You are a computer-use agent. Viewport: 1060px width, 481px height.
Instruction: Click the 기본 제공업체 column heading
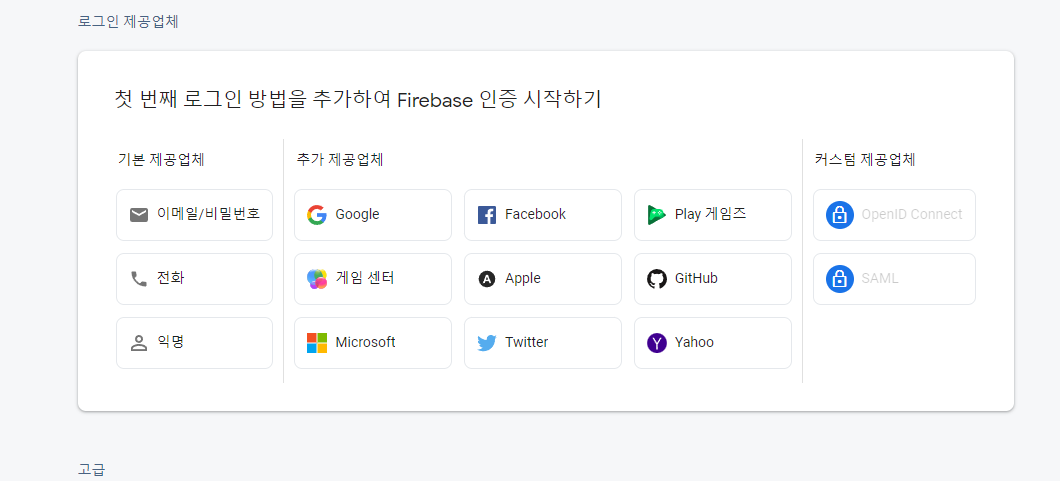point(161,160)
